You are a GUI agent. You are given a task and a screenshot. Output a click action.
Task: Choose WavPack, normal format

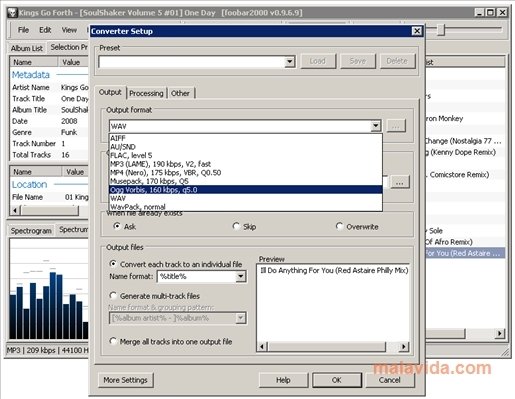(x=246, y=207)
